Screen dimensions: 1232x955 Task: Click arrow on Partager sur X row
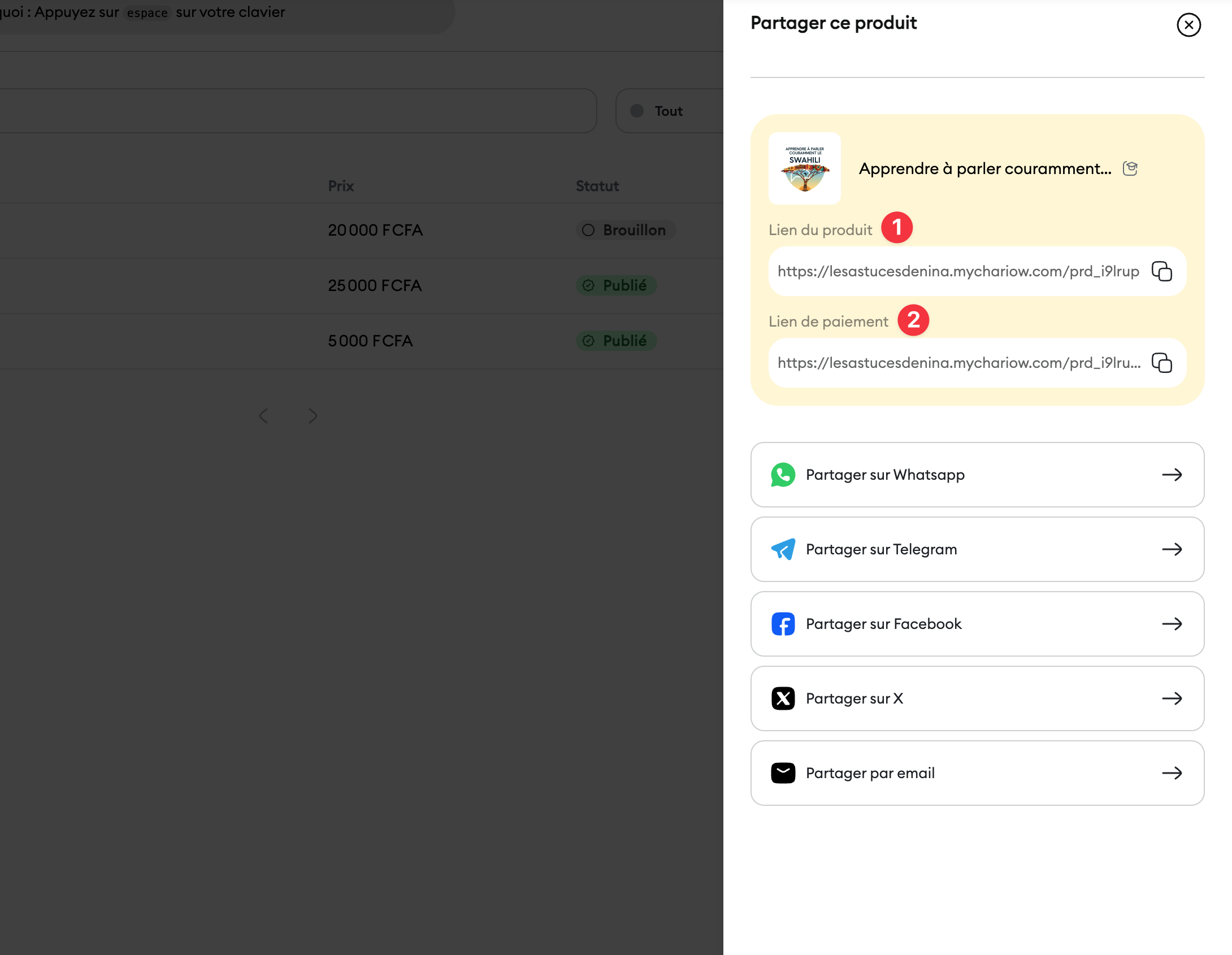click(x=1172, y=698)
